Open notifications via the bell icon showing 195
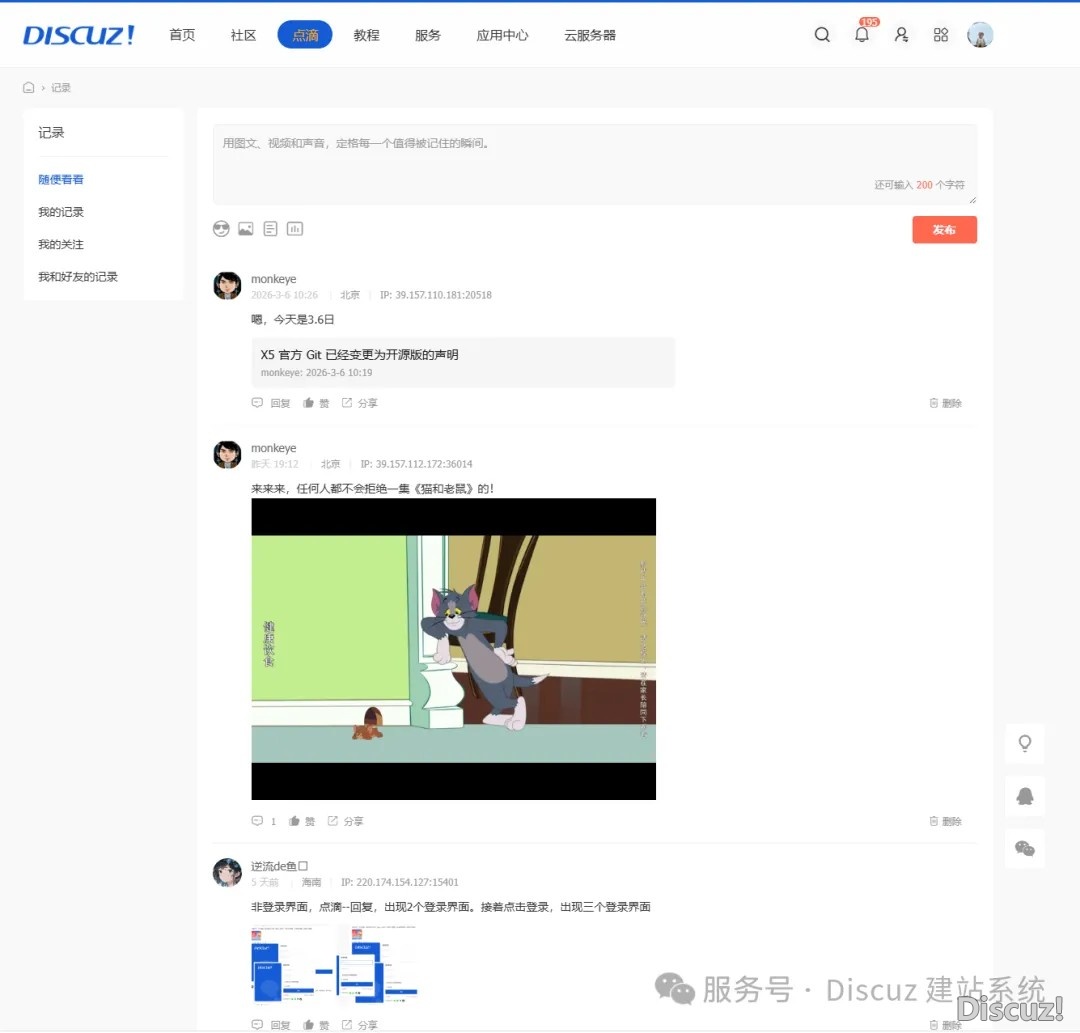Screen dimensions: 1080x1033 tap(861, 35)
